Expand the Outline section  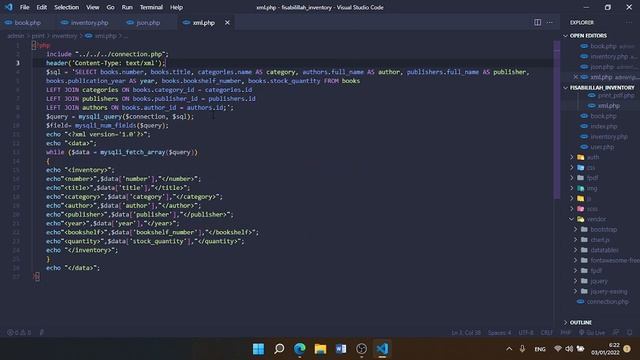point(580,322)
